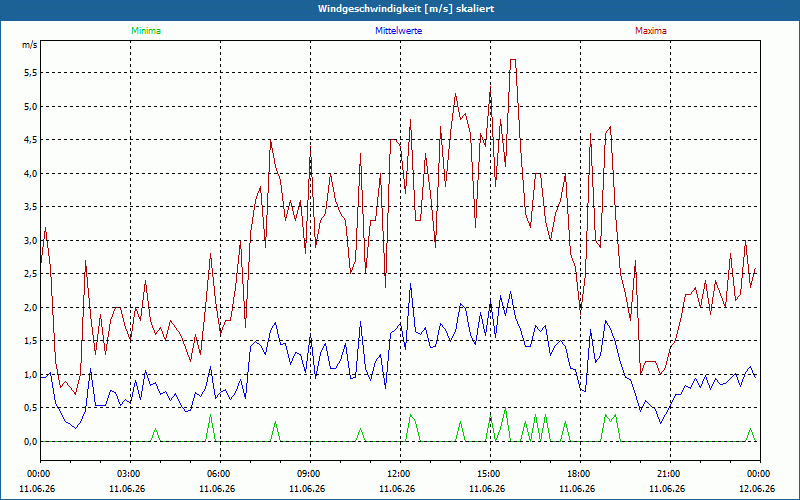Click the 2,5 y-axis value label

click(31, 274)
